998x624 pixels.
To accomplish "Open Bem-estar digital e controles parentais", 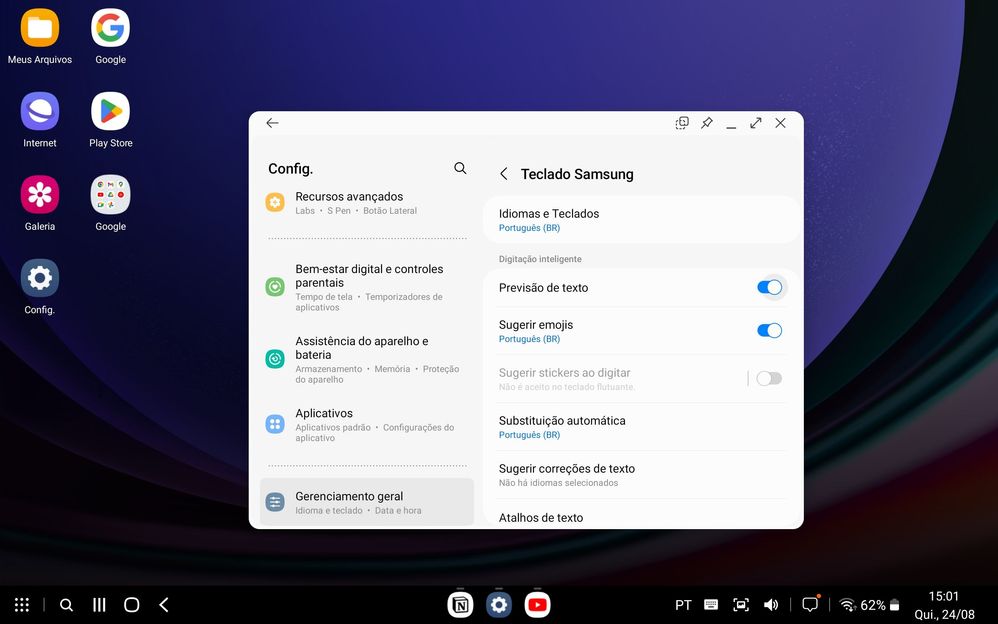I will 367,287.
